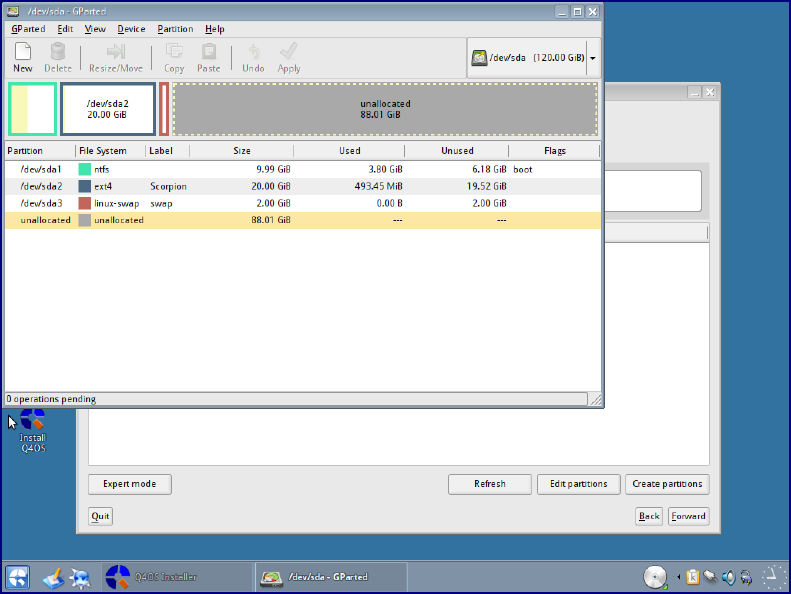Viewport: 791px width, 594px height.
Task: Click the Label column header
Action: click(167, 151)
